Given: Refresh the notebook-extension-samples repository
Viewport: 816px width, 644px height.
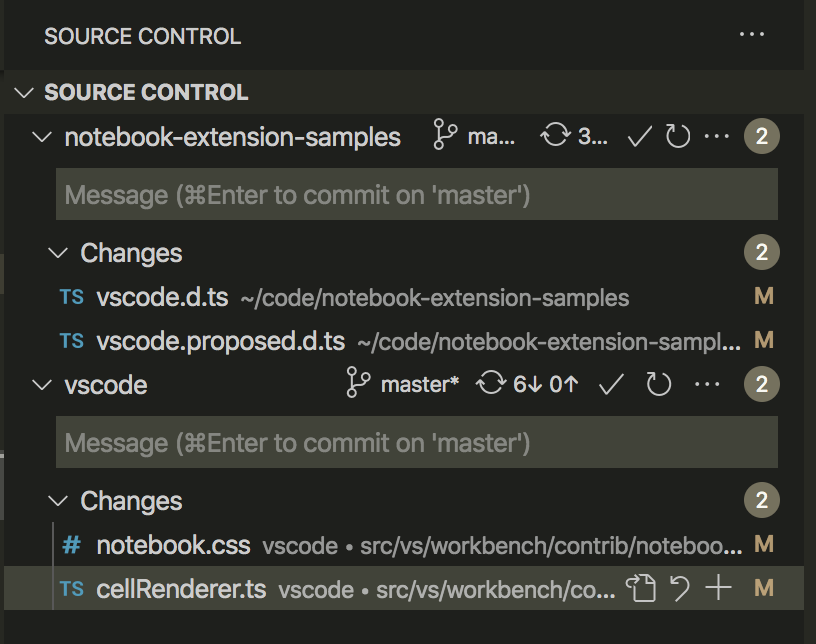Looking at the screenshot, I should coord(677,137).
